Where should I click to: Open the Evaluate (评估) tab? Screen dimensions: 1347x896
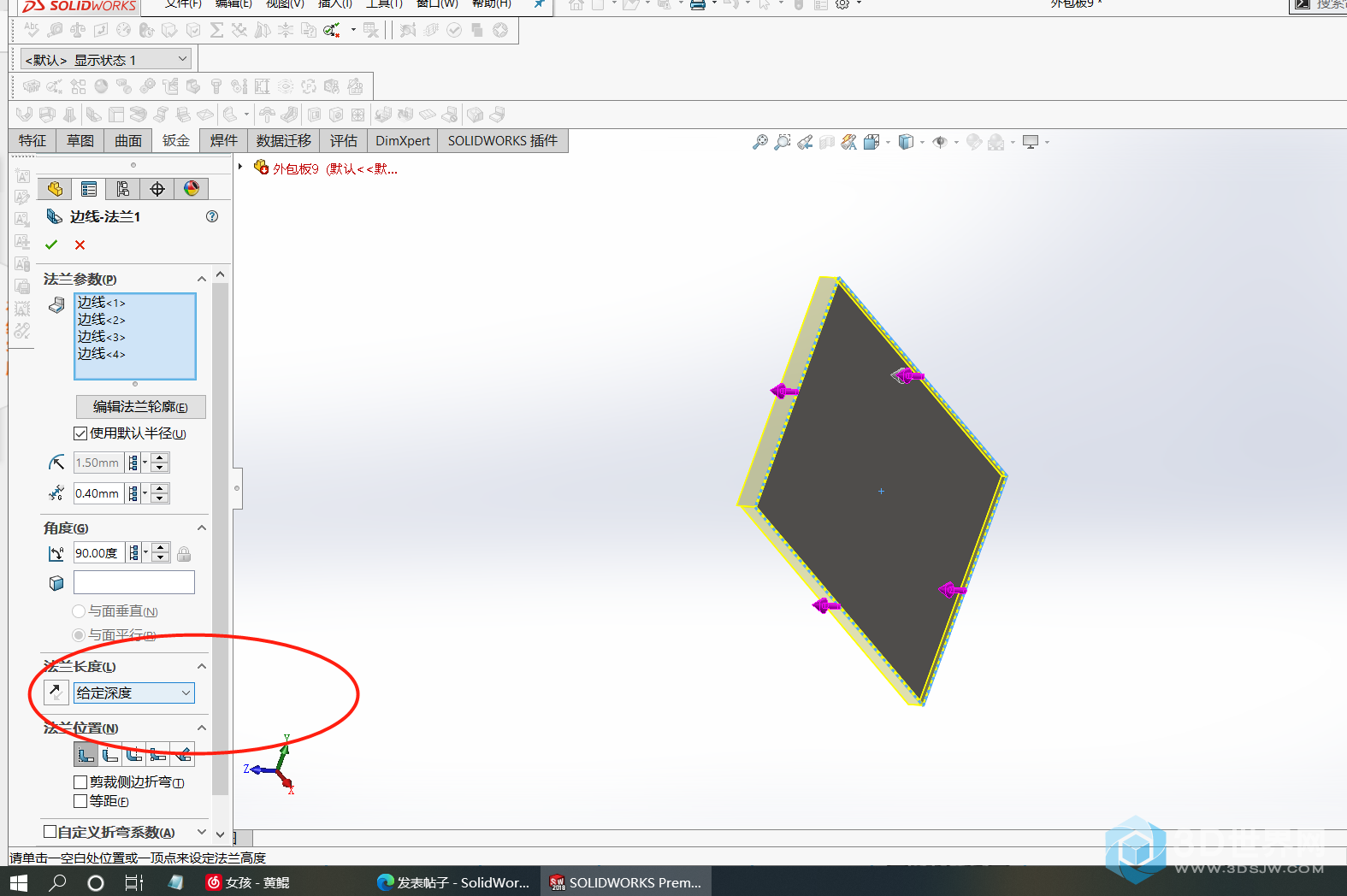pyautogui.click(x=344, y=140)
